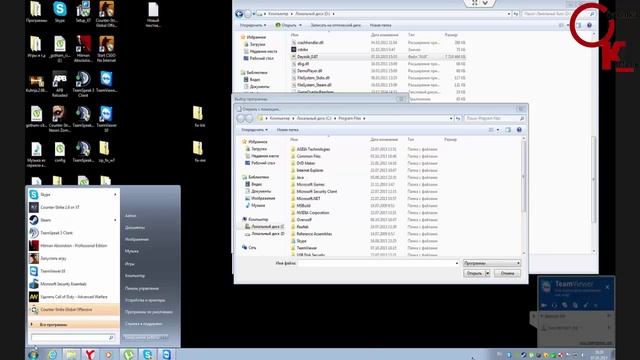Select TeamSpeak 3 Client desktop shortcut

pyautogui.click(x=83, y=85)
